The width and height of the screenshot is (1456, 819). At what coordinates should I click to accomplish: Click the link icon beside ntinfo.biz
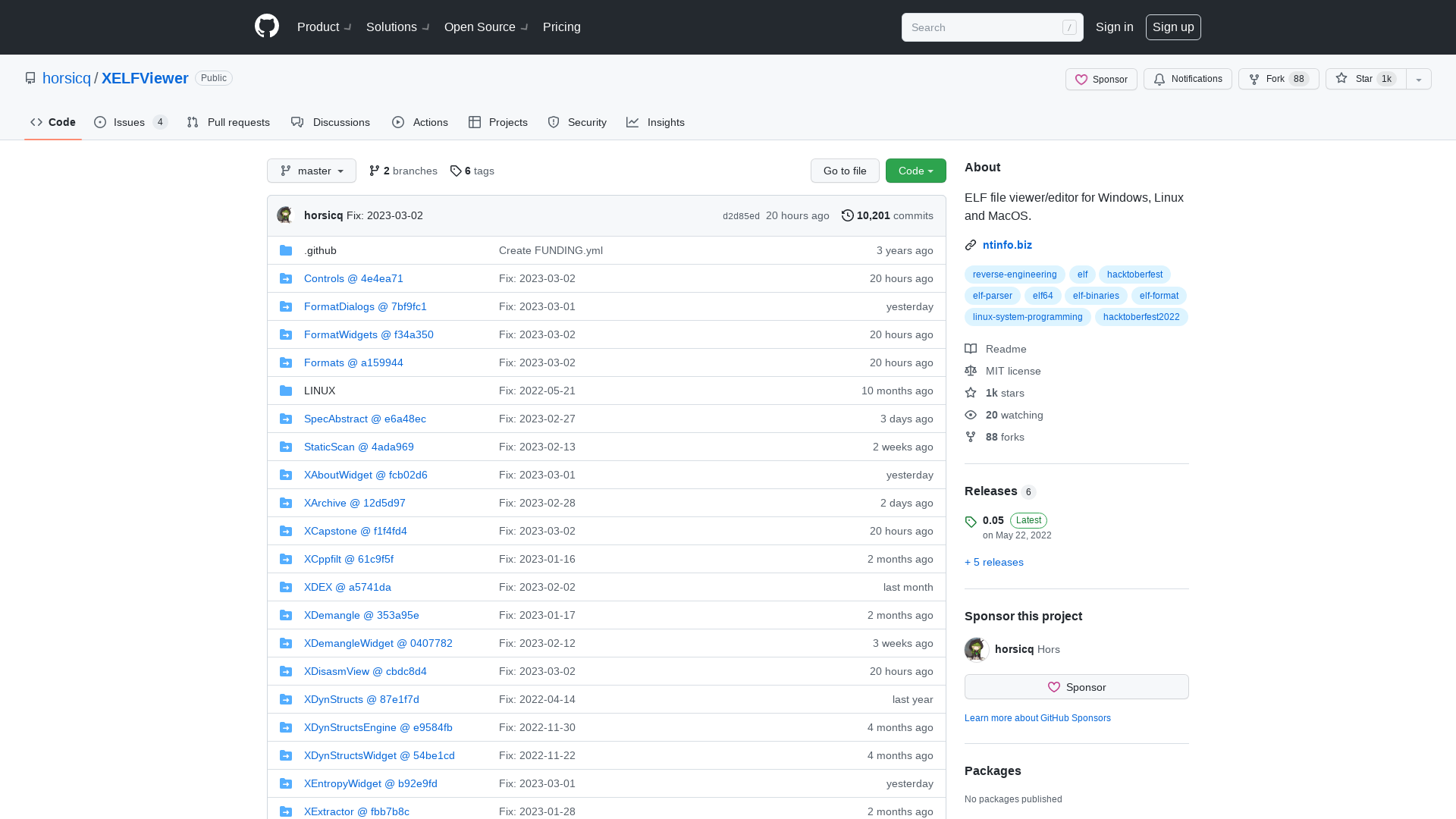pyautogui.click(x=971, y=245)
